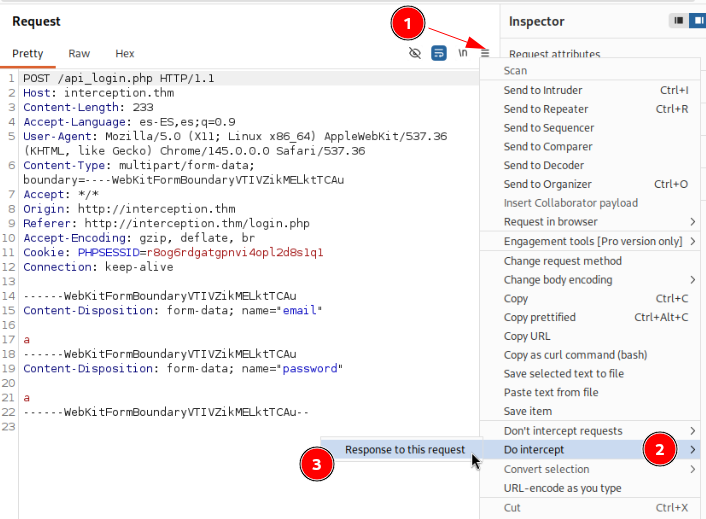706x519 pixels.
Task: Click the User-Agent header line
Action: click(x=235, y=144)
